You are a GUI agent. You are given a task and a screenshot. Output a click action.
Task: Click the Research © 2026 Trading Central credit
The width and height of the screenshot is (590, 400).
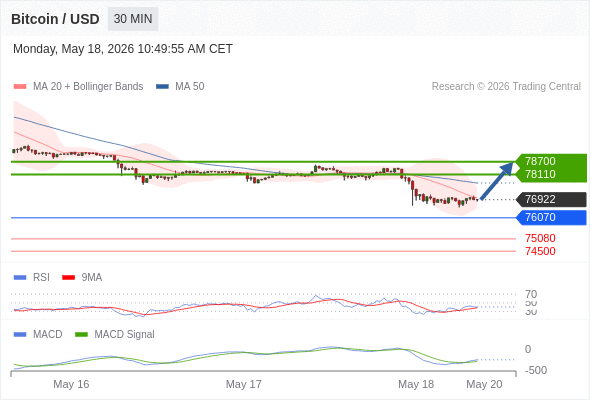pos(506,87)
